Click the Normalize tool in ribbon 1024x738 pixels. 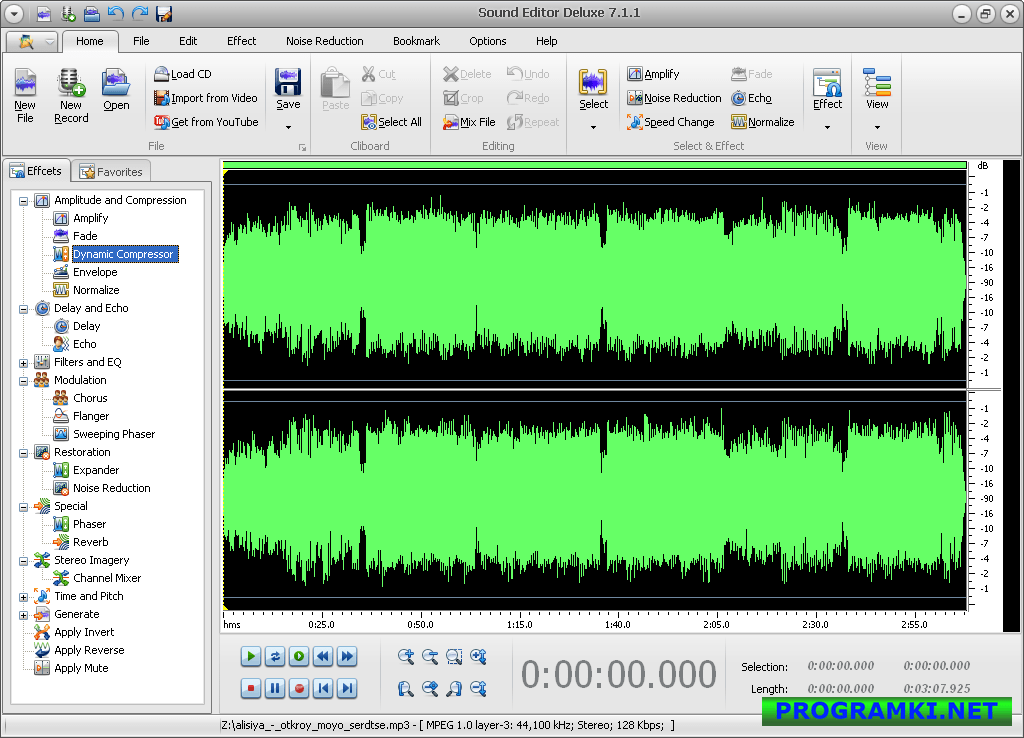[762, 122]
